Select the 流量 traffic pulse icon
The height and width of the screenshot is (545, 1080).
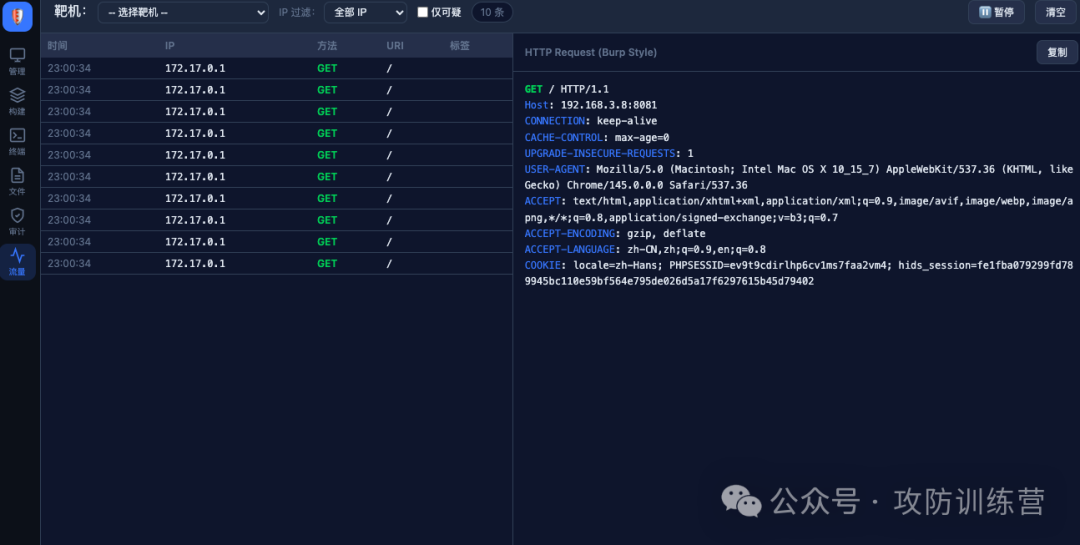[x=17, y=256]
